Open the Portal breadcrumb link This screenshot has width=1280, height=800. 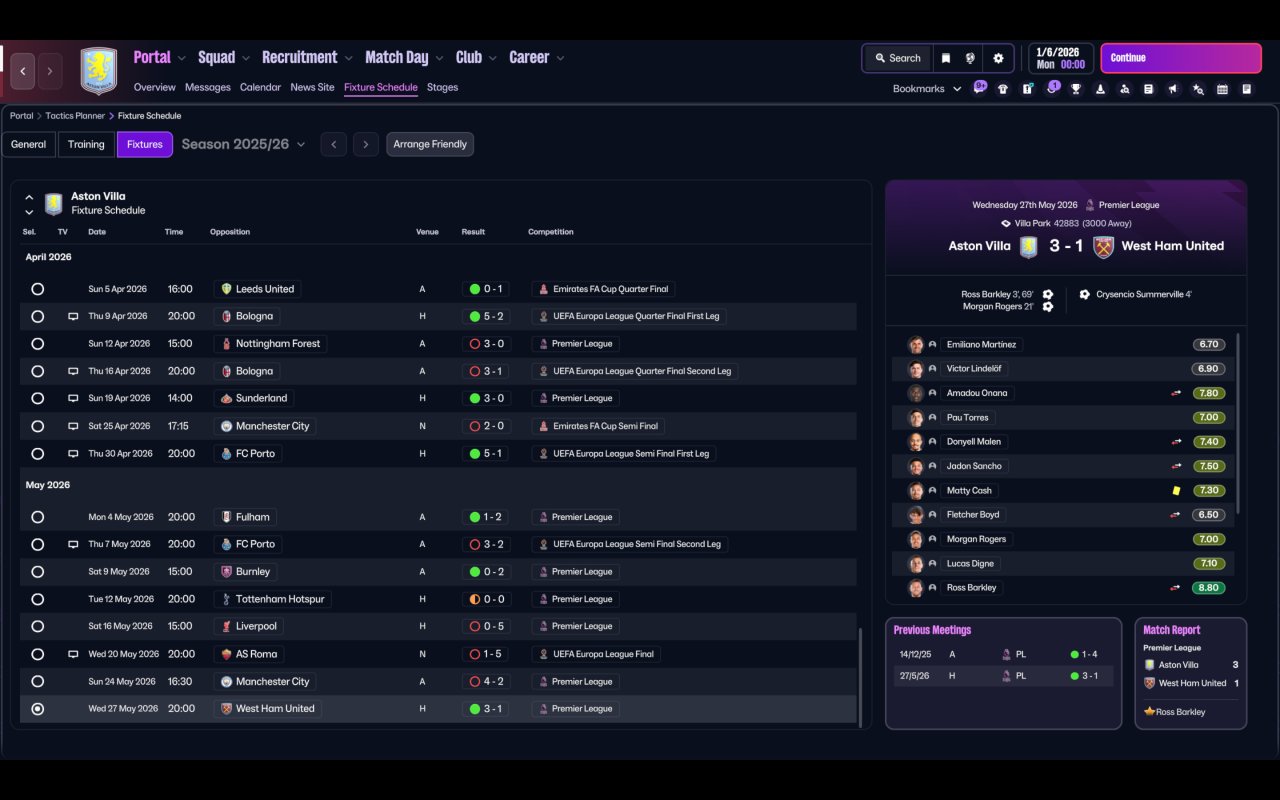[22, 116]
